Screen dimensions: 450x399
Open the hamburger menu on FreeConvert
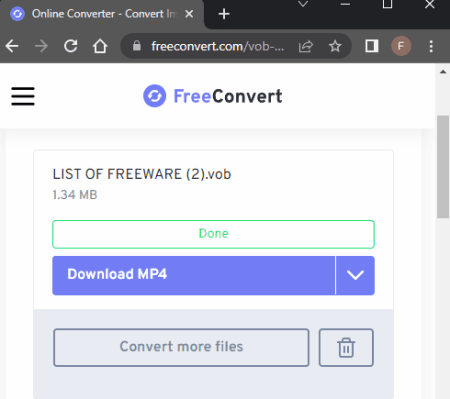coord(23,96)
